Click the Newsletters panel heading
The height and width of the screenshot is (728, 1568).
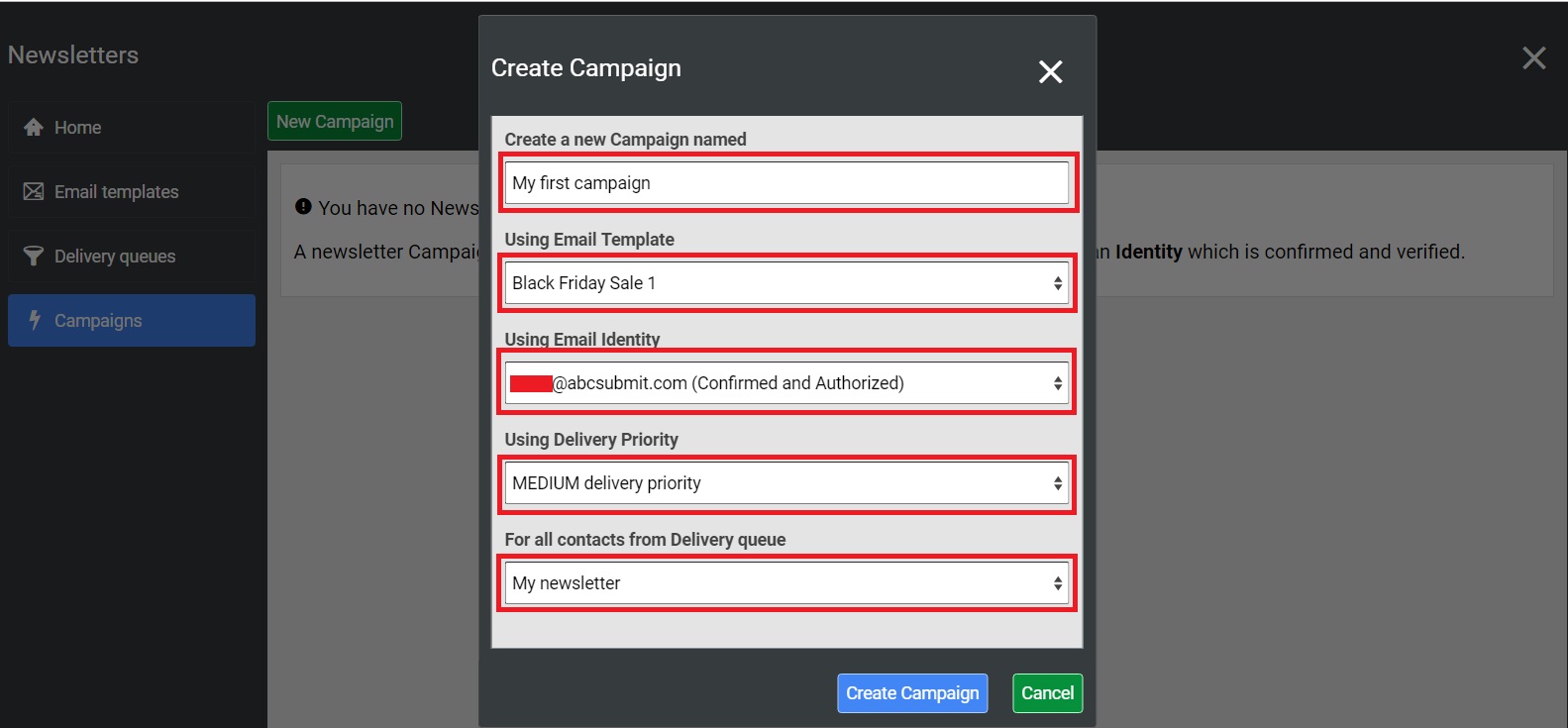pyautogui.click(x=73, y=55)
